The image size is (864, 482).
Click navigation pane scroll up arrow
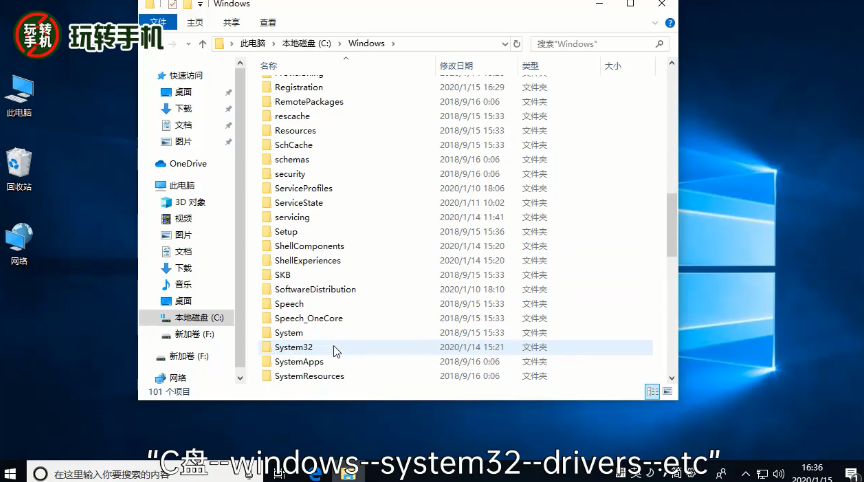[x=240, y=64]
